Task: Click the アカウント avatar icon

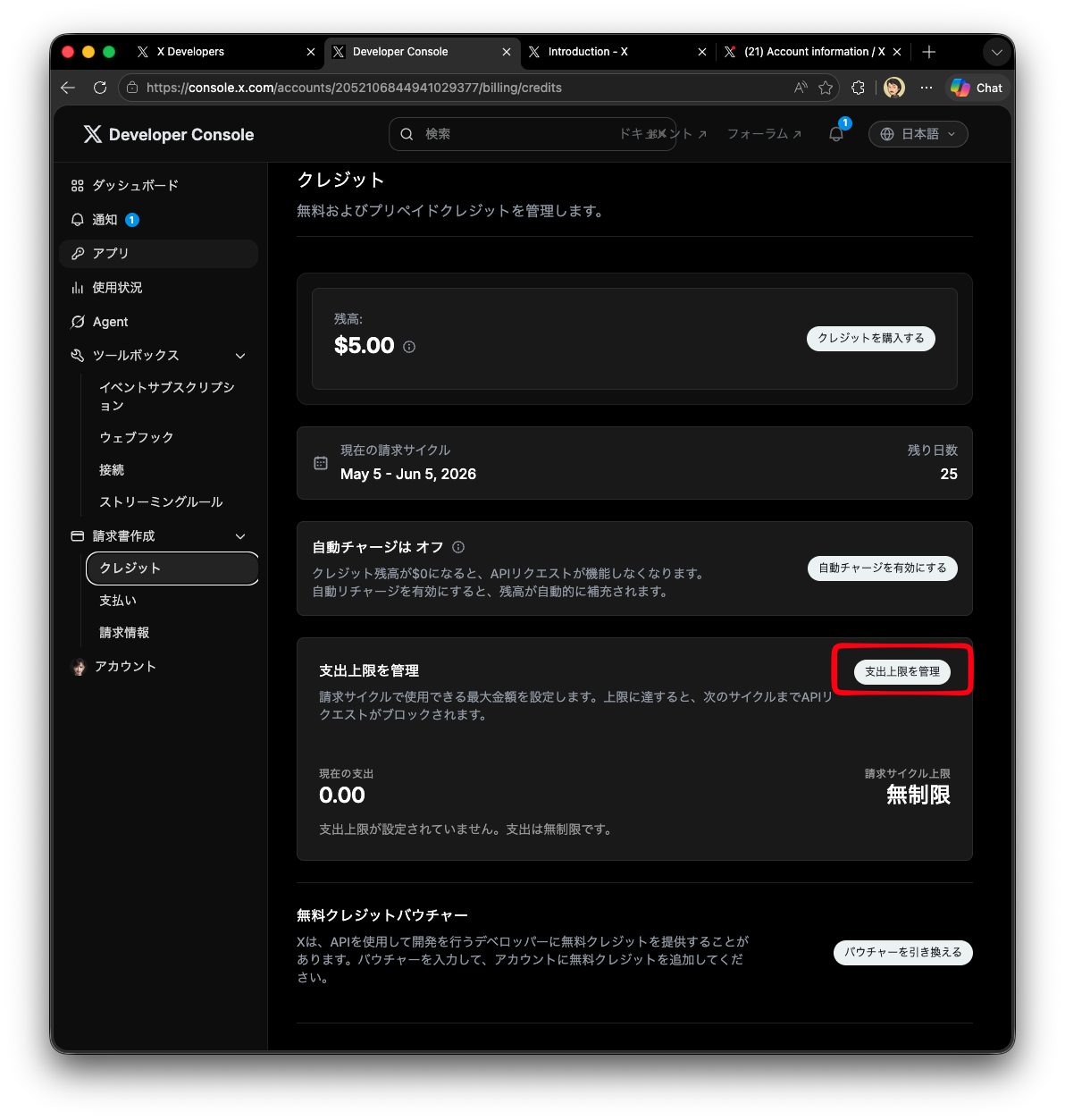Action: click(79, 667)
